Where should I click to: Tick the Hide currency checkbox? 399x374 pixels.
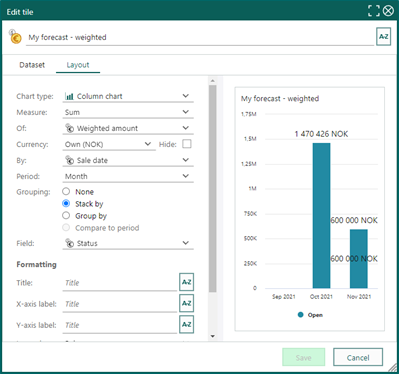tap(187, 144)
